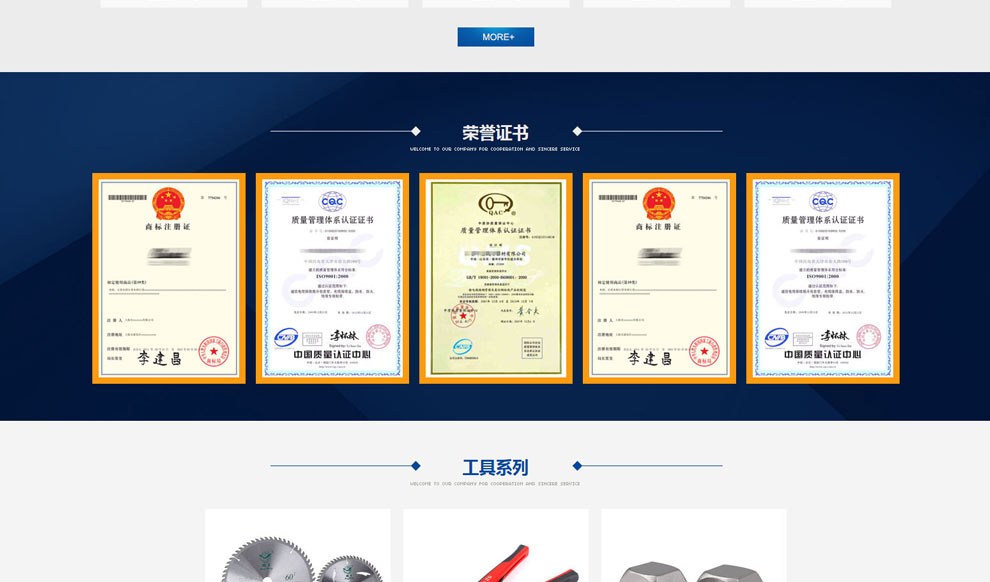
Task: View the green QAC quality certificate
Action: pos(496,278)
